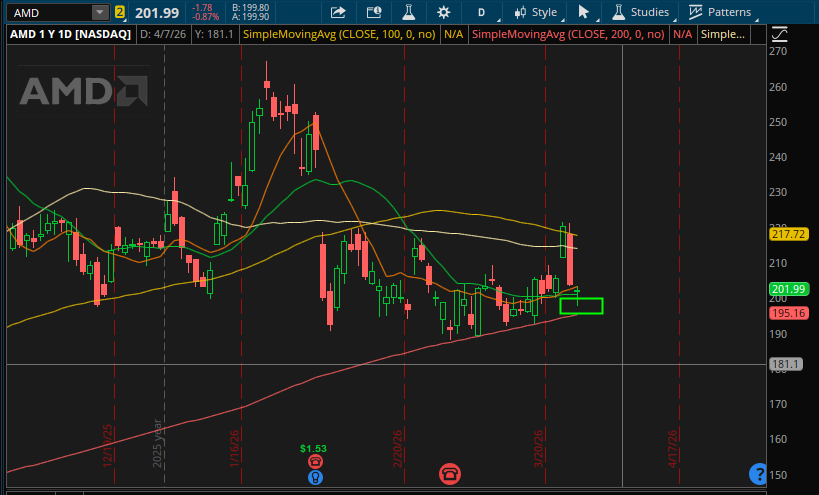Click the red 195.16 price bubble
The width and height of the screenshot is (819, 495).
pyautogui.click(x=789, y=313)
